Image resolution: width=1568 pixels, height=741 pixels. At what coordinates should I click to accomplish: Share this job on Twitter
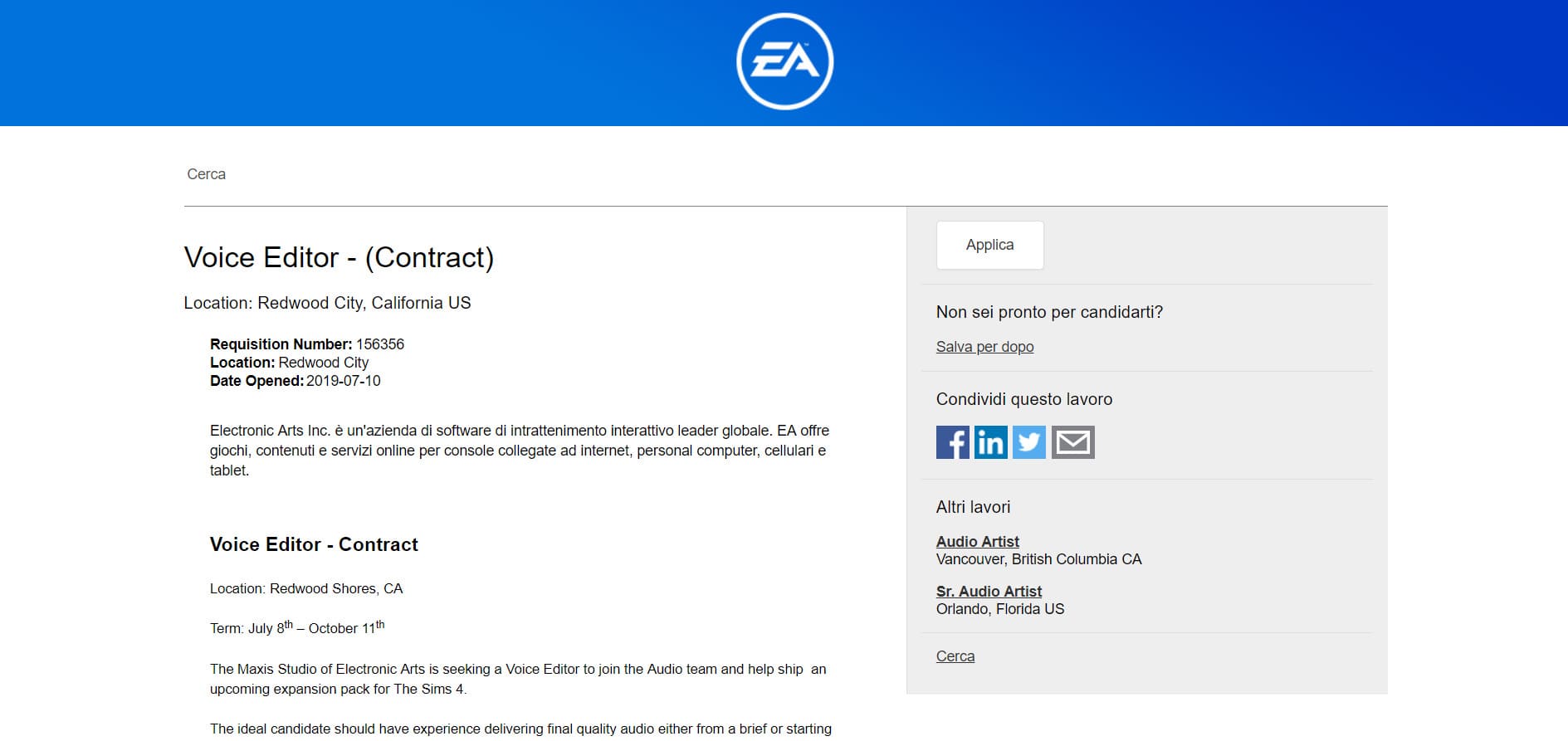coord(1028,442)
